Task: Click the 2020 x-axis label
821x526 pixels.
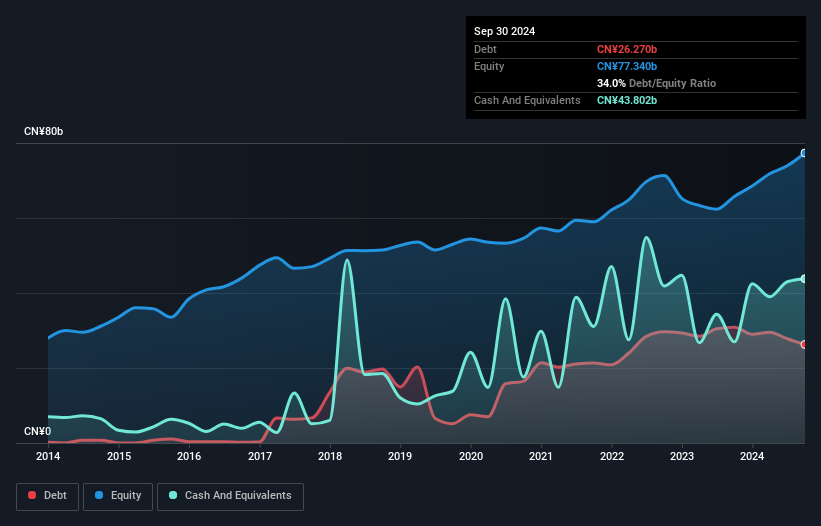Action: pos(471,456)
